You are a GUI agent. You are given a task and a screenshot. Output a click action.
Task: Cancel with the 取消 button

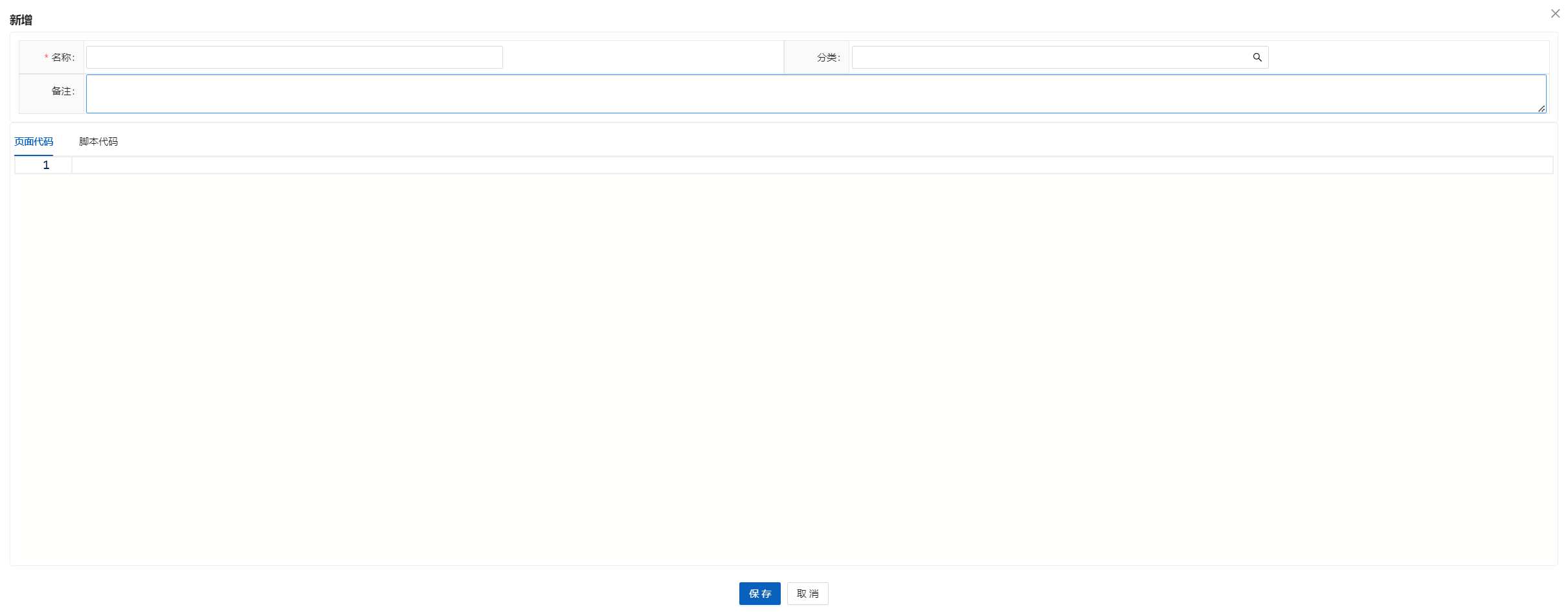click(x=807, y=593)
